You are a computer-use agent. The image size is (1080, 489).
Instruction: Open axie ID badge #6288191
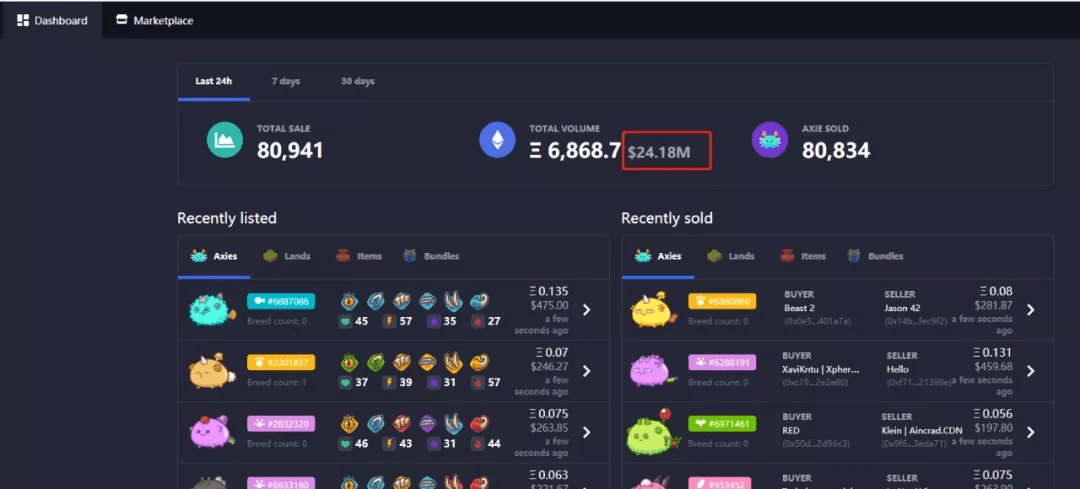pyautogui.click(x=722, y=362)
